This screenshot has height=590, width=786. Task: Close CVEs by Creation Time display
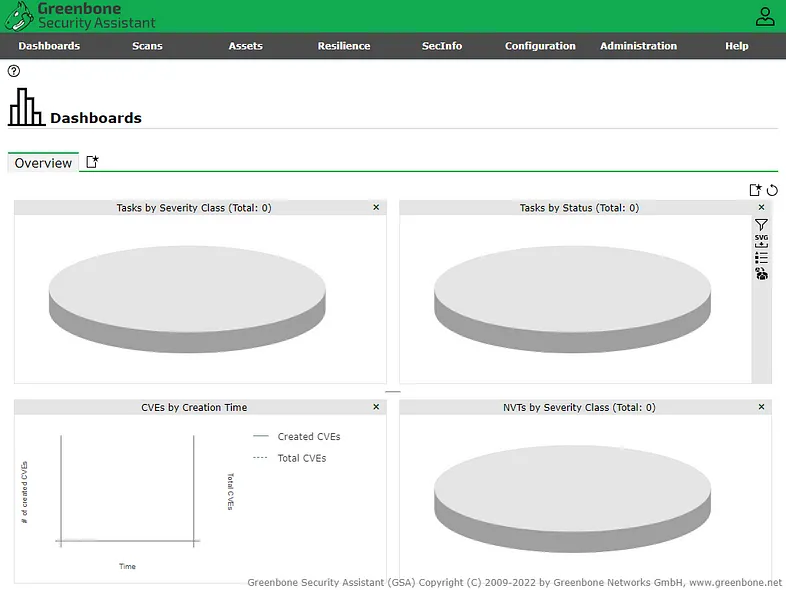click(x=376, y=407)
